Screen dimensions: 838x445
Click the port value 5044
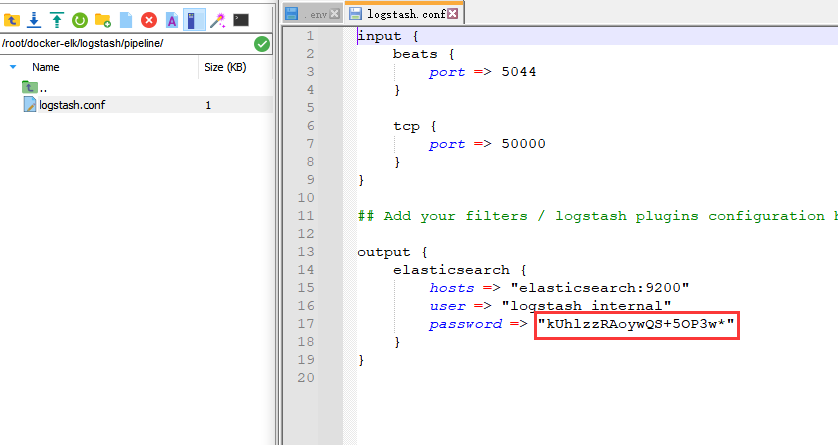pos(518,72)
